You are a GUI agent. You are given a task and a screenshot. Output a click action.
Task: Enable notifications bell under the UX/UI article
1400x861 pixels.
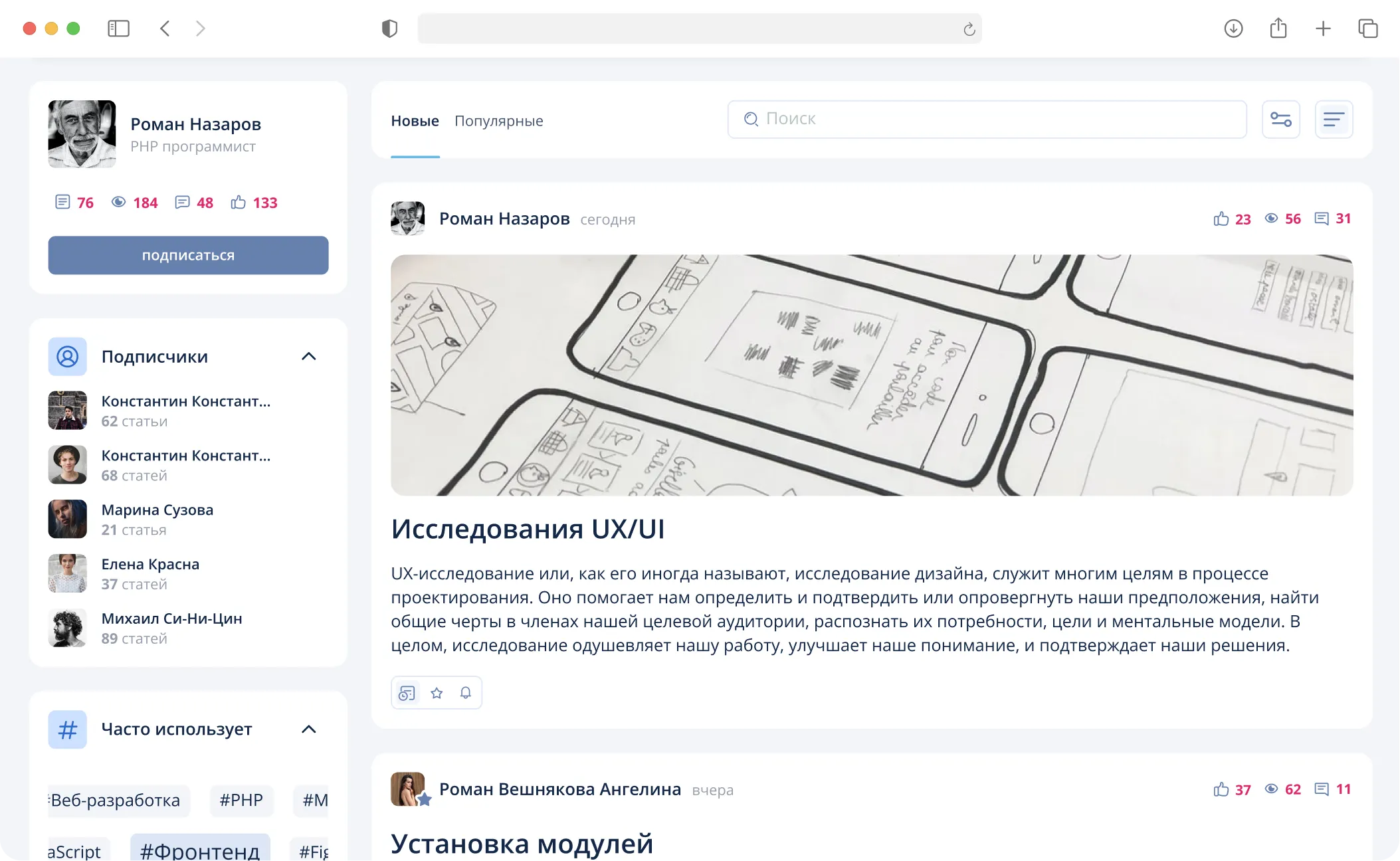(466, 693)
